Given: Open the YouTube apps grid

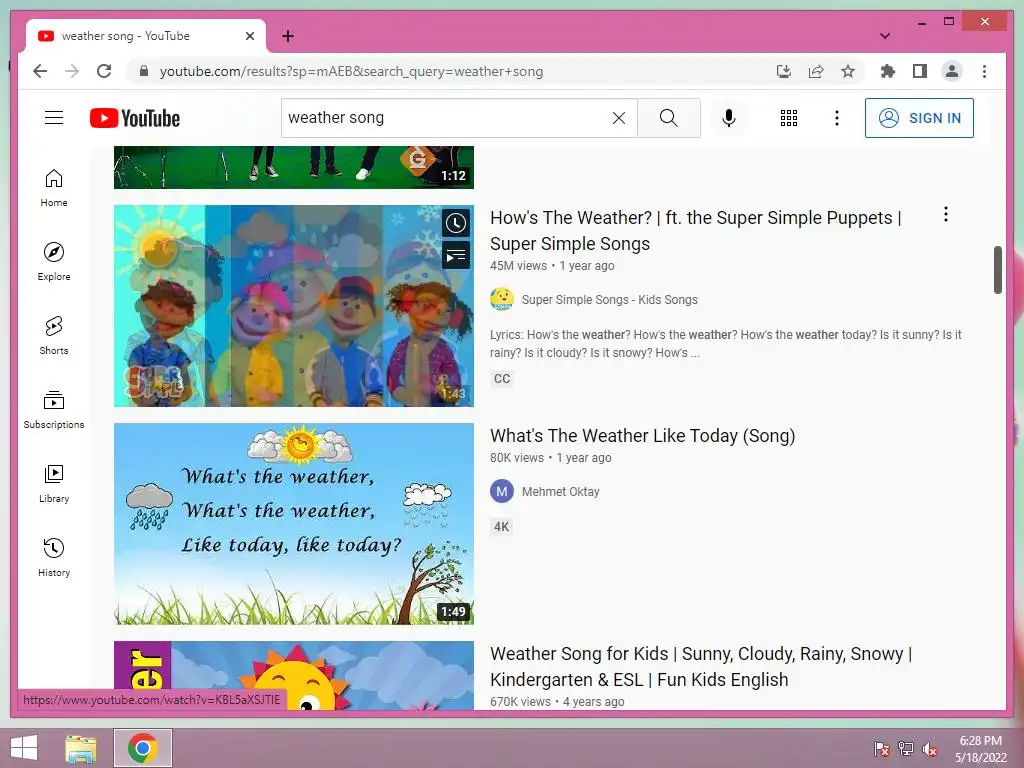Looking at the screenshot, I should [788, 118].
